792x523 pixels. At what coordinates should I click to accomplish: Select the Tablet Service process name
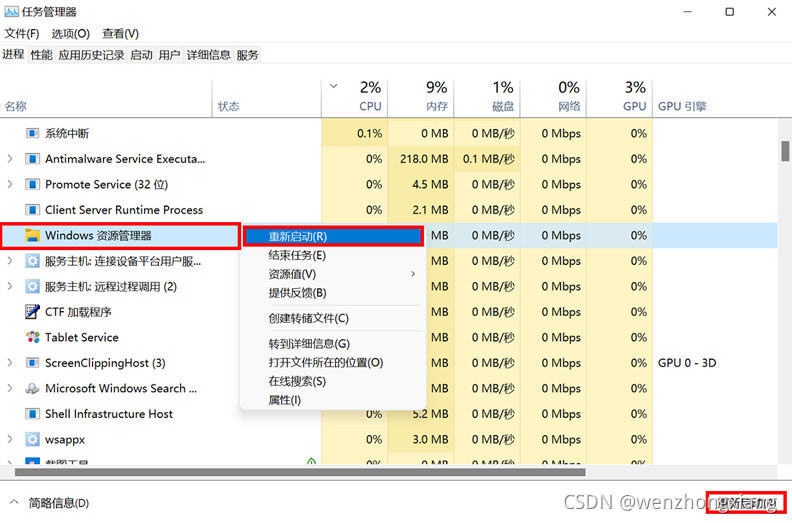tap(82, 337)
